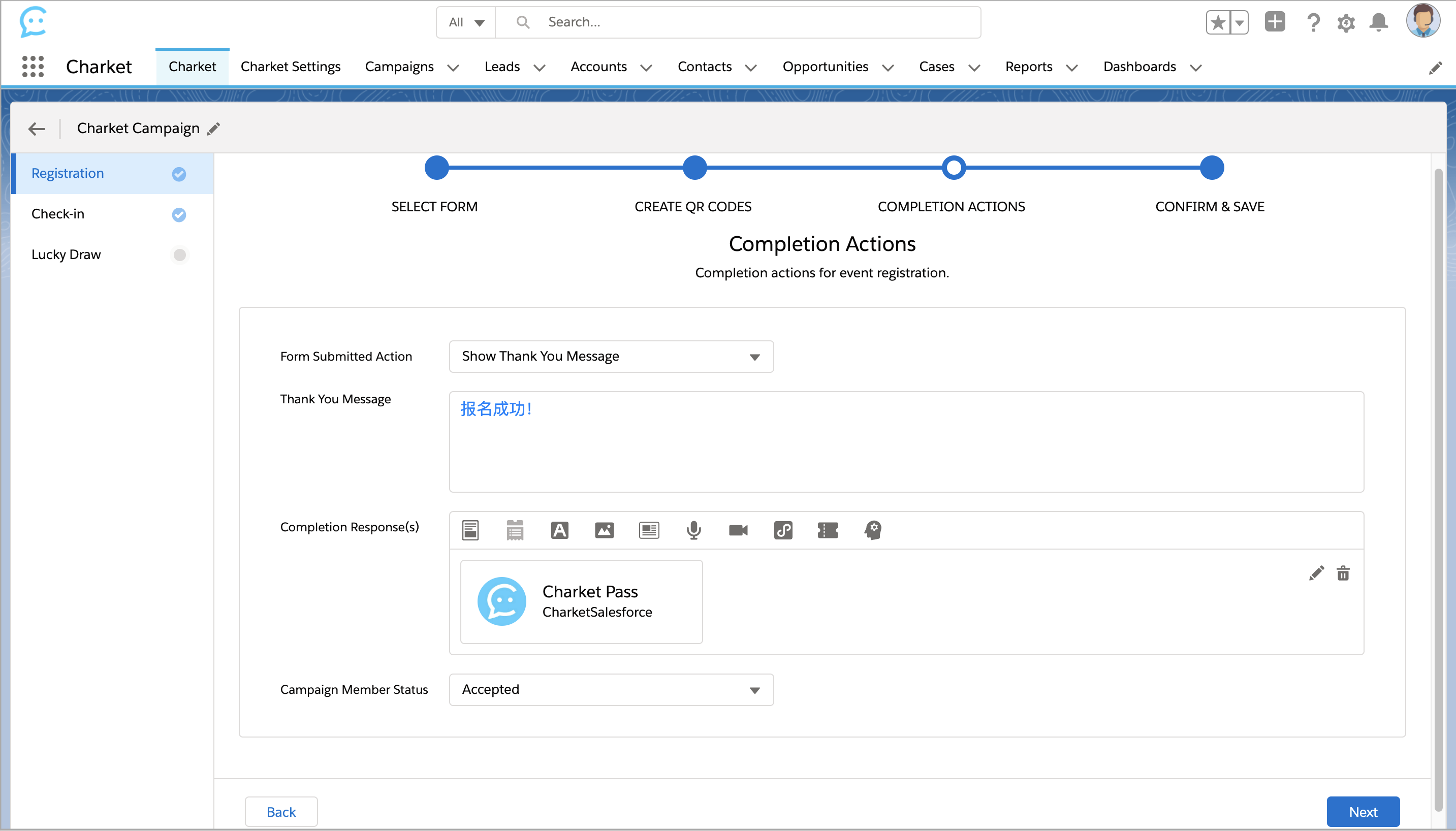The image size is (1456, 831).
Task: Select Lucky Draw in the sidebar
Action: tap(66, 254)
